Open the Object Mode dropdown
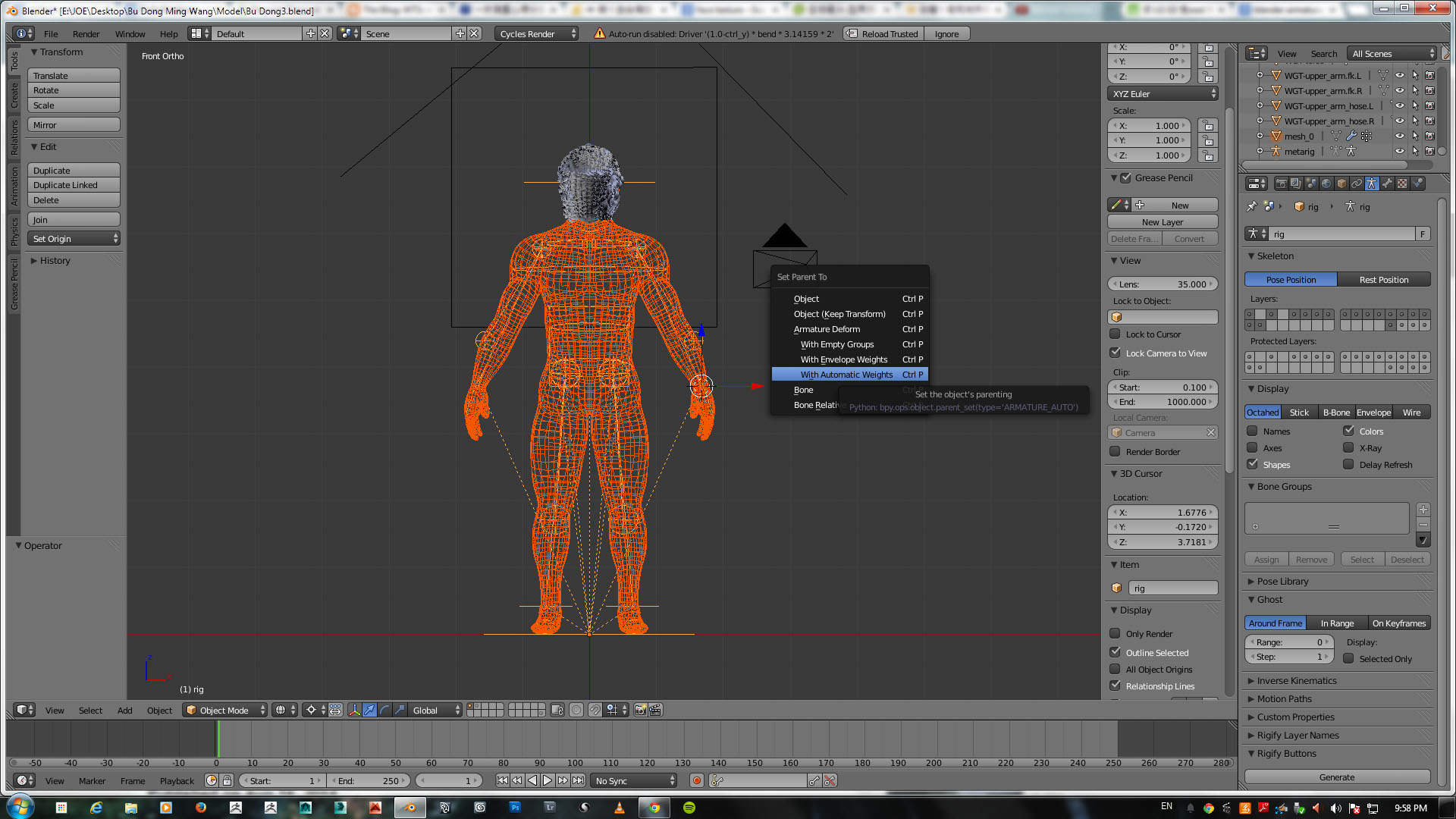The width and height of the screenshot is (1456, 819). tap(226, 711)
